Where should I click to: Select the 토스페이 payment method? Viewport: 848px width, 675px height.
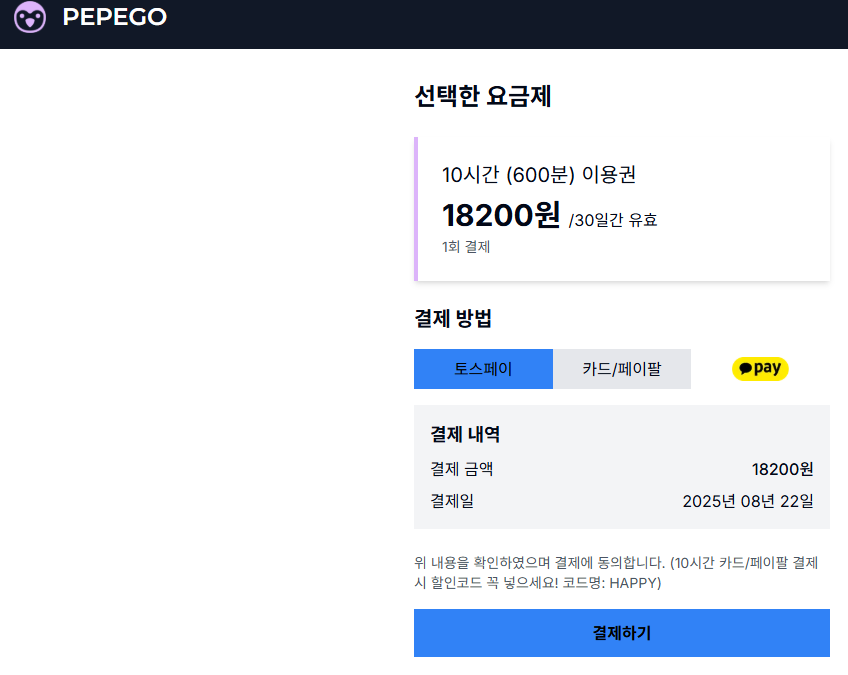point(483,369)
